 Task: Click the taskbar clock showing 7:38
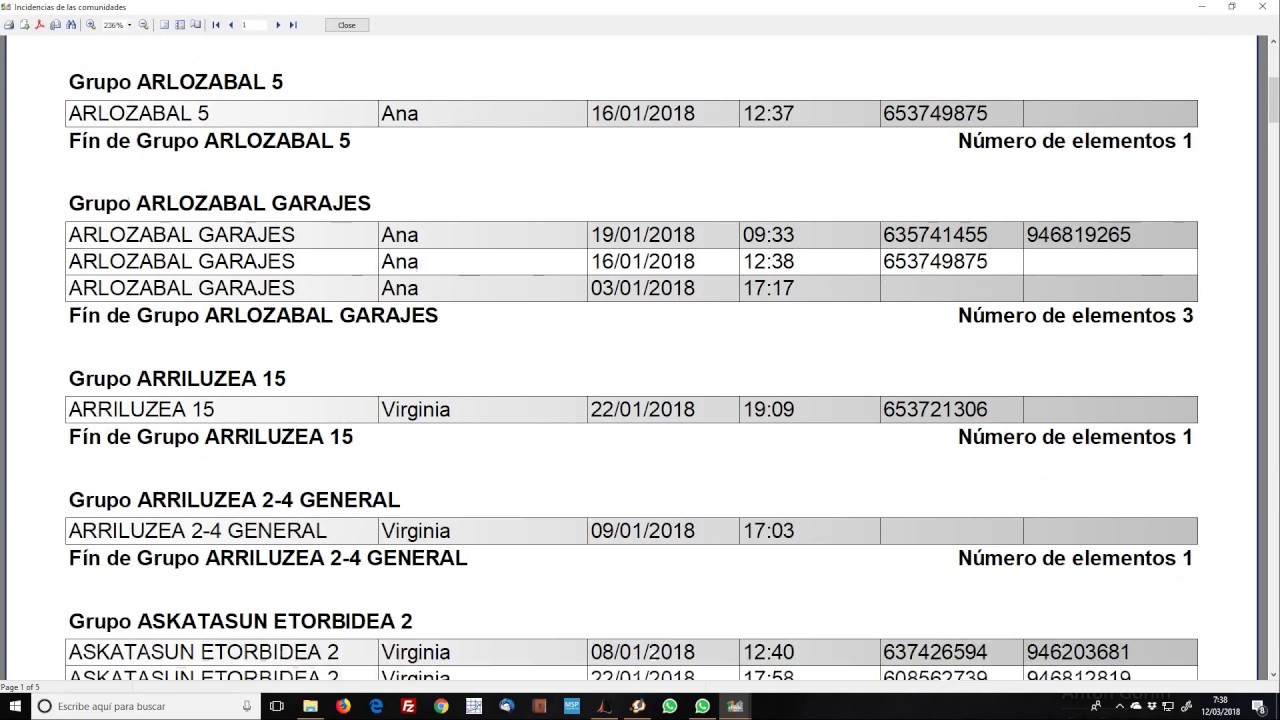(1220, 706)
